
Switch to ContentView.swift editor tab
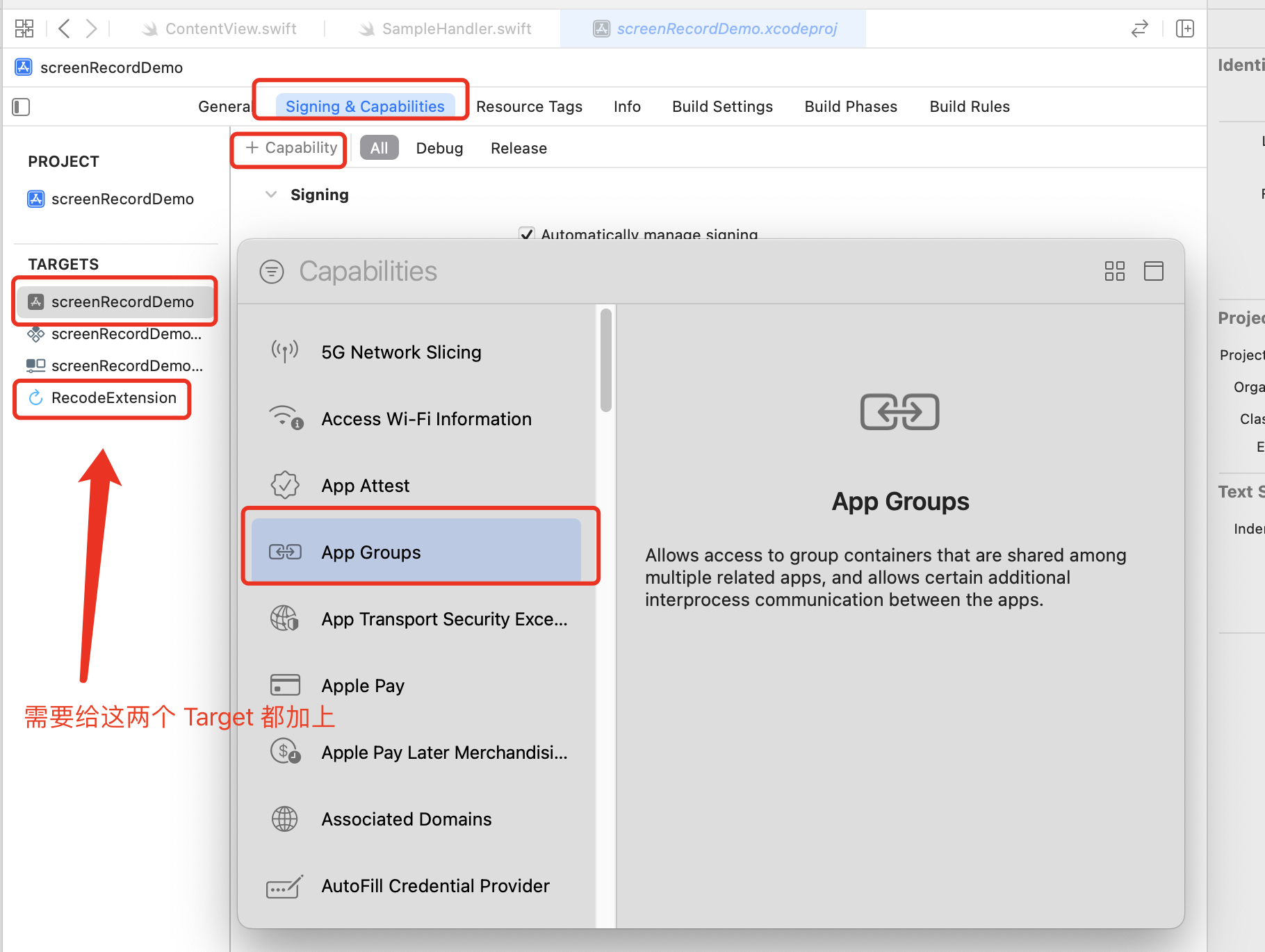coord(219,28)
